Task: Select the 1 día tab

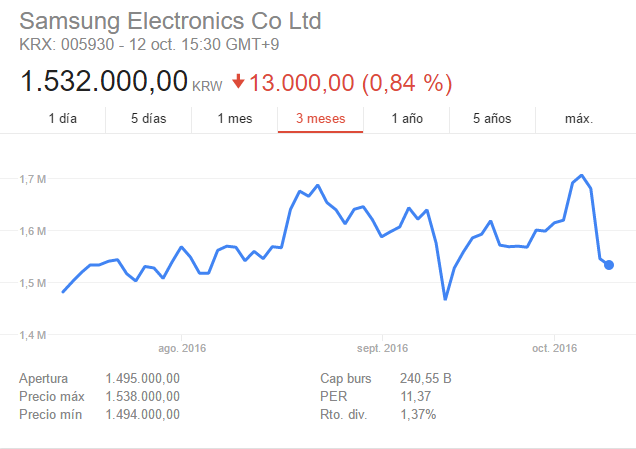Action: pyautogui.click(x=62, y=119)
